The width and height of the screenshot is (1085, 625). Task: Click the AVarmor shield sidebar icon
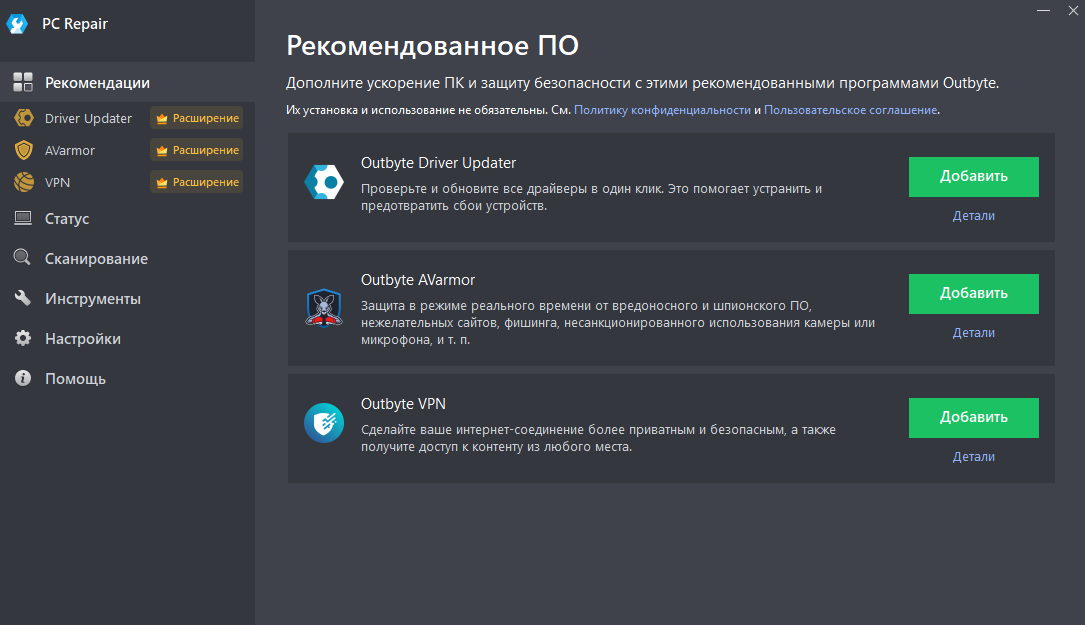[x=24, y=150]
